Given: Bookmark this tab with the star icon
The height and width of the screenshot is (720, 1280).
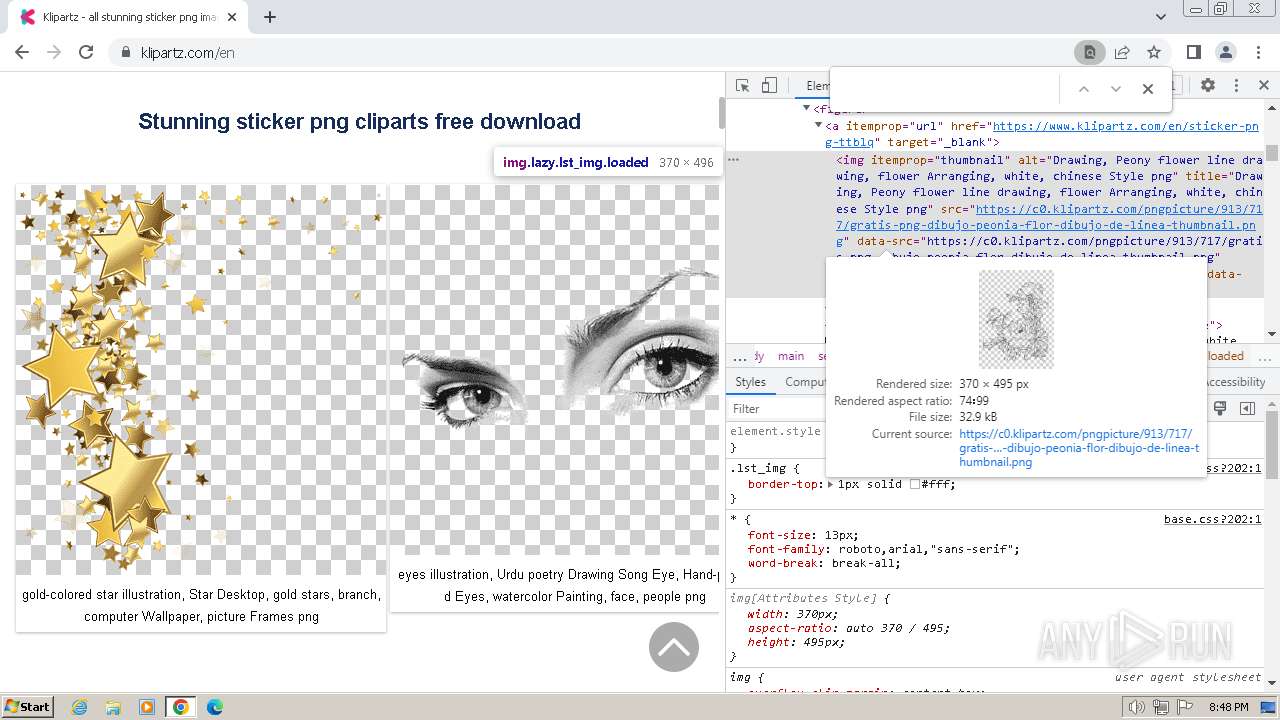Looking at the screenshot, I should click(1154, 52).
